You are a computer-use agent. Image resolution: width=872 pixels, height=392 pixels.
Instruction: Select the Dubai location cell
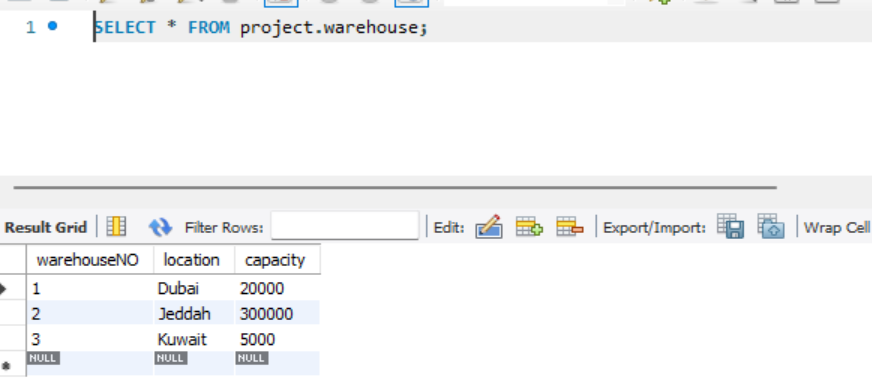click(x=194, y=289)
